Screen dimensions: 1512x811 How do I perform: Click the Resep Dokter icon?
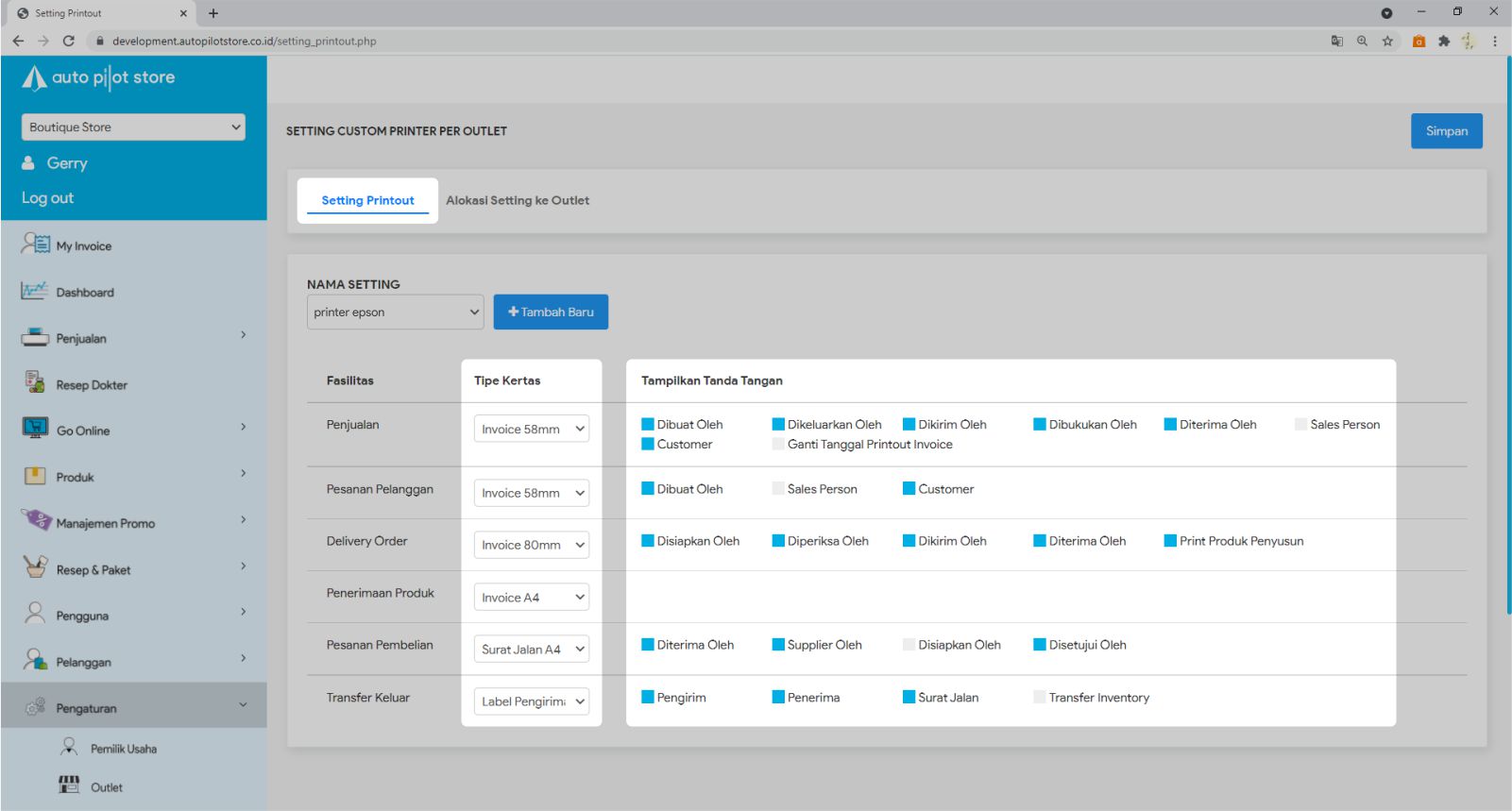(35, 382)
